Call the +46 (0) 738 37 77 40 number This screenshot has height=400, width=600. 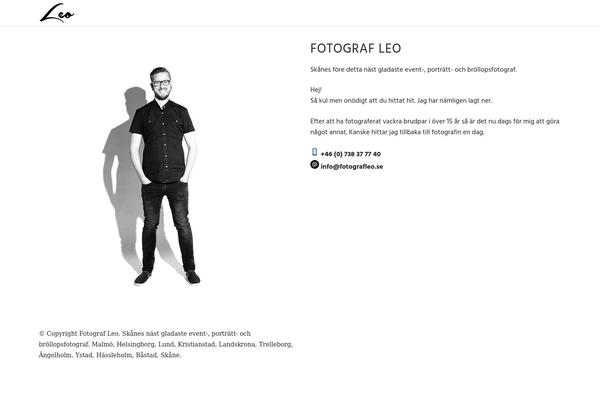coord(351,154)
